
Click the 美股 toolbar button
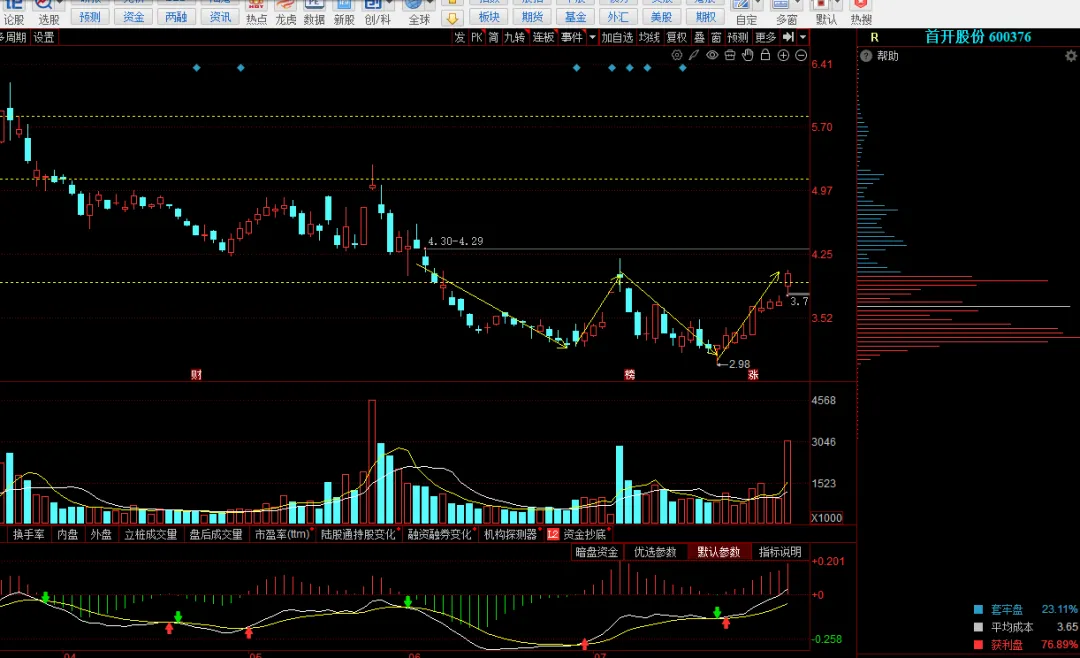pyautogui.click(x=661, y=17)
